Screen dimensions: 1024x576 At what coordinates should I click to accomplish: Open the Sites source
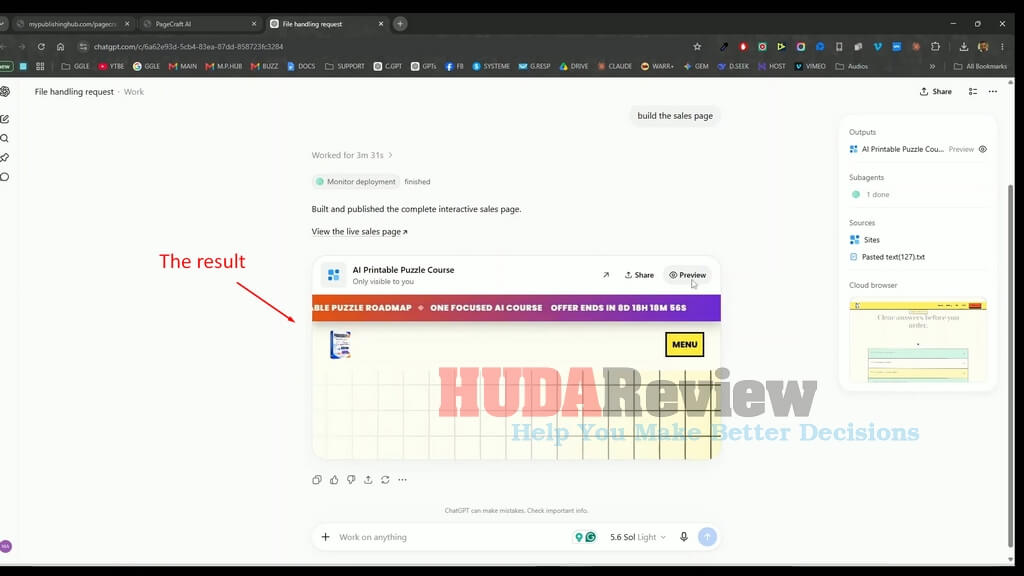[x=865, y=240]
